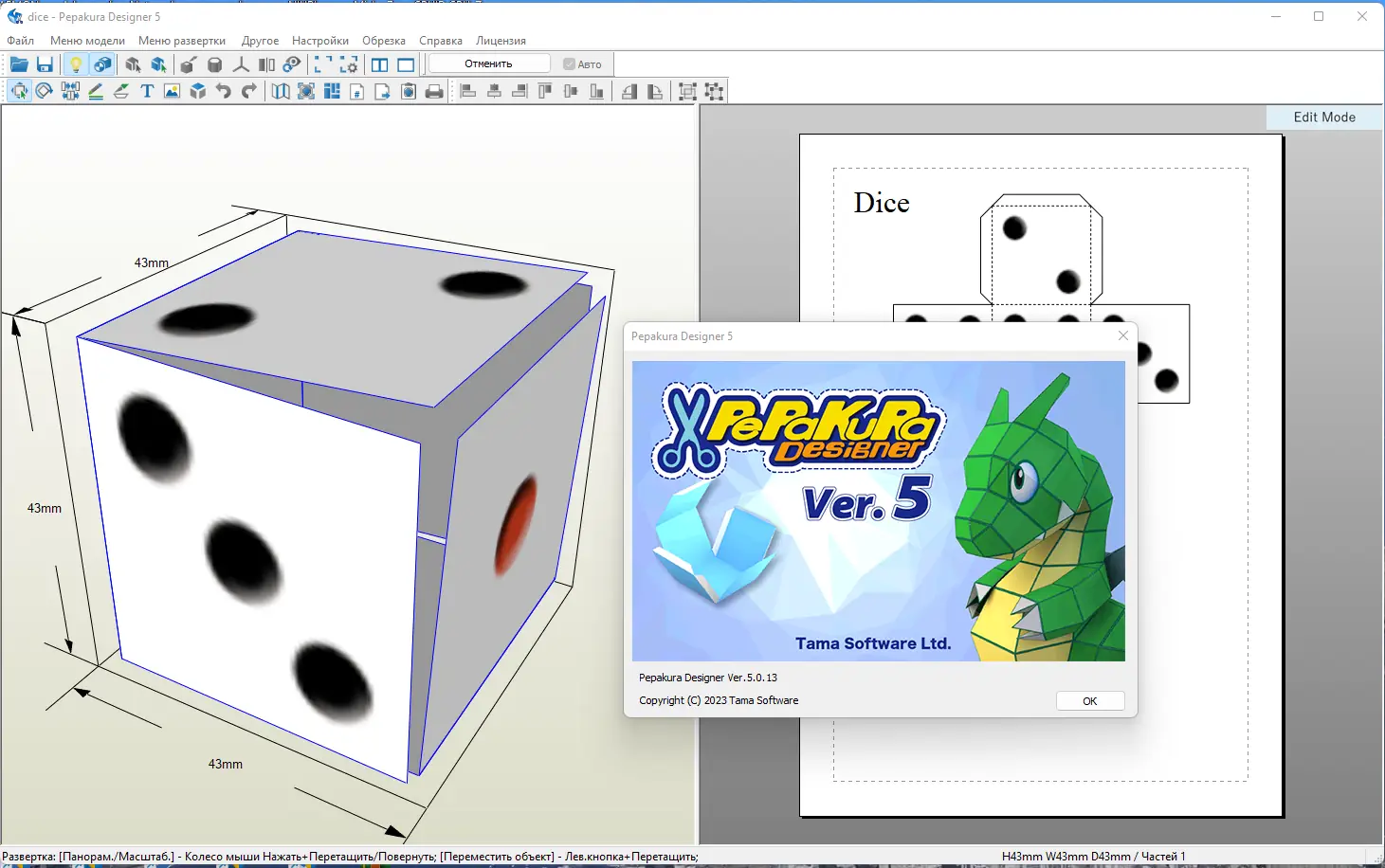The width and height of the screenshot is (1385, 868).
Task: Click the Edit Mode tab
Action: (x=1323, y=117)
